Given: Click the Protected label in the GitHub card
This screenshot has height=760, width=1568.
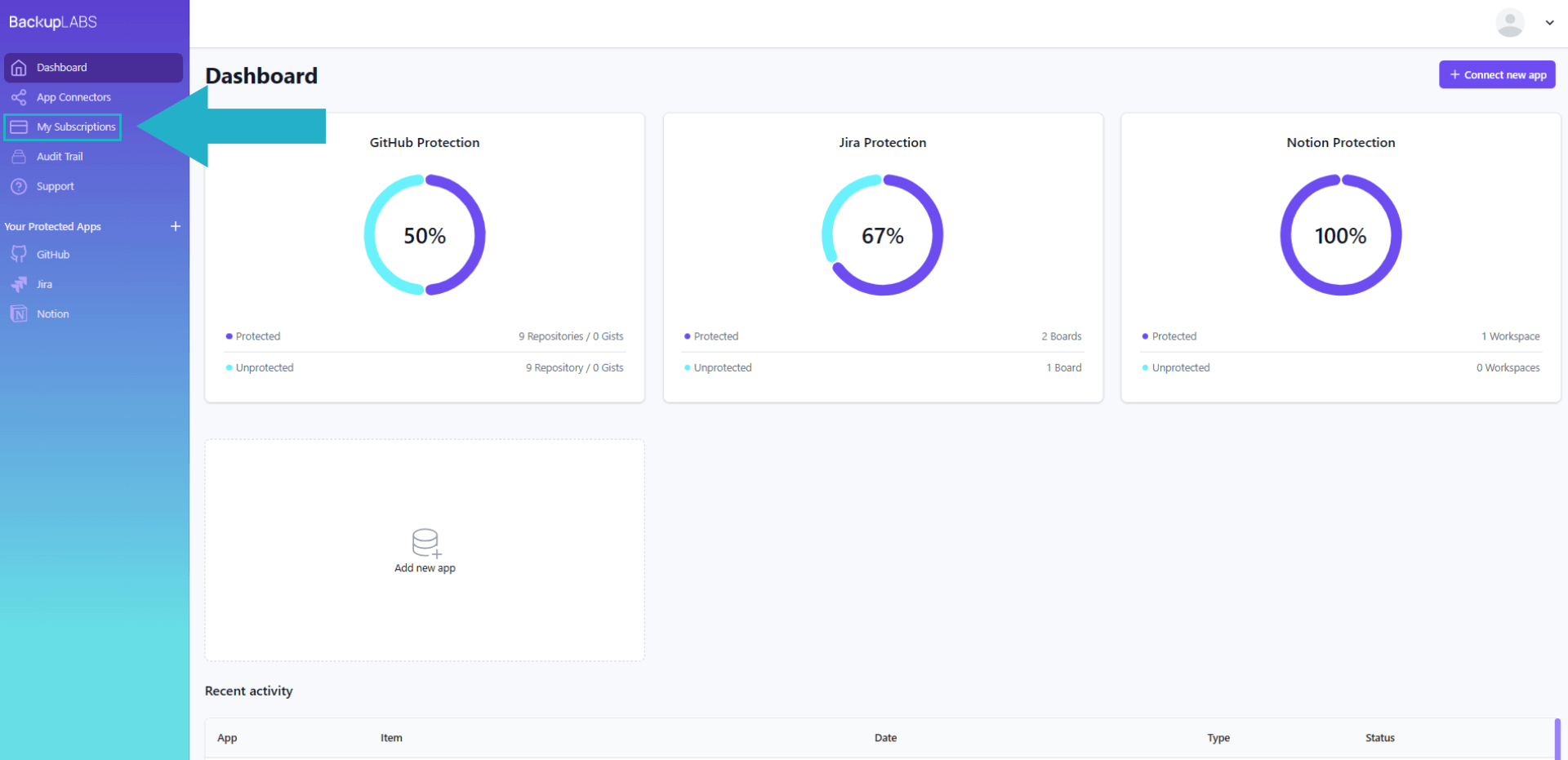Looking at the screenshot, I should pyautogui.click(x=258, y=336).
